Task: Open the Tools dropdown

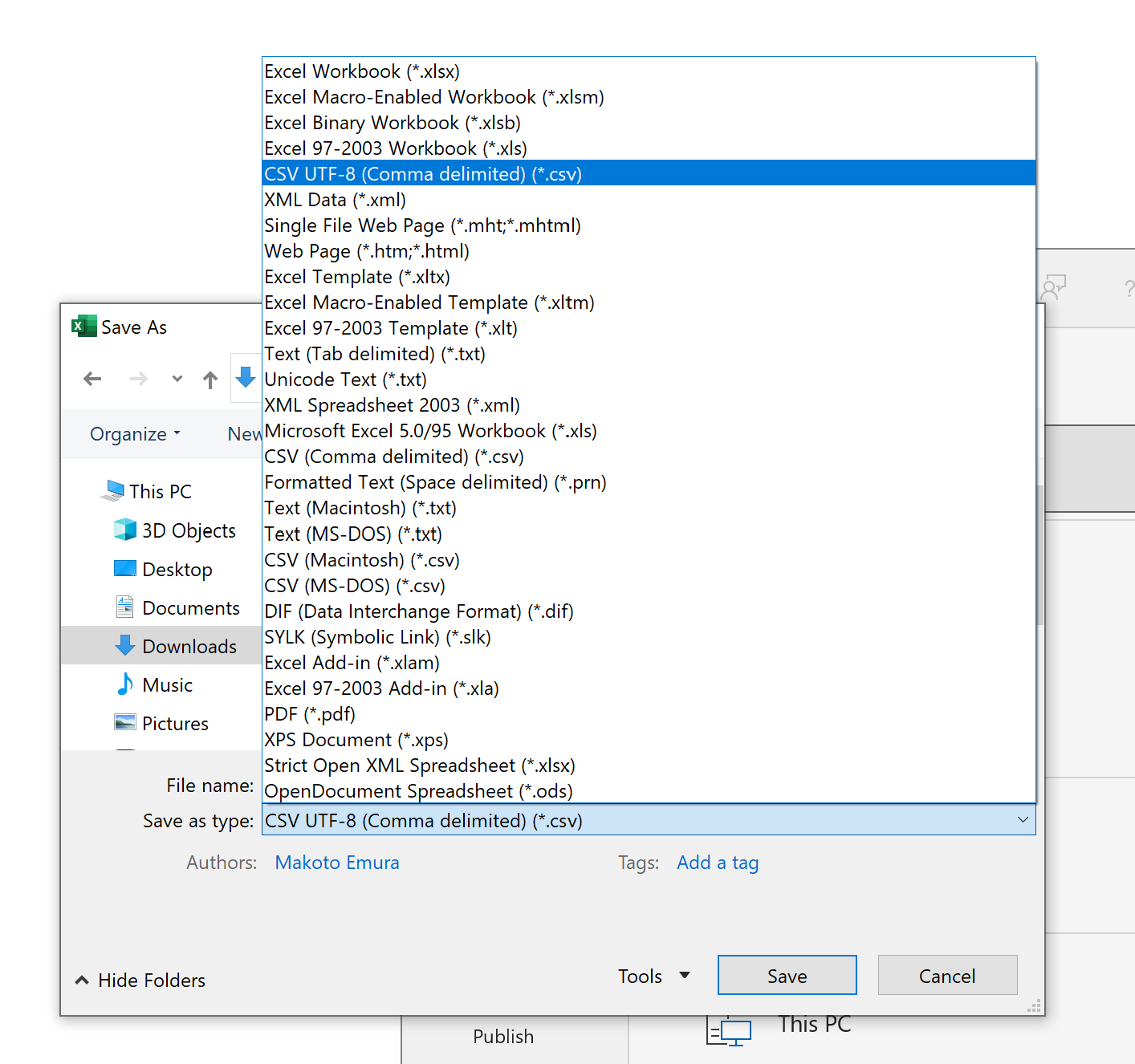Action: [653, 976]
